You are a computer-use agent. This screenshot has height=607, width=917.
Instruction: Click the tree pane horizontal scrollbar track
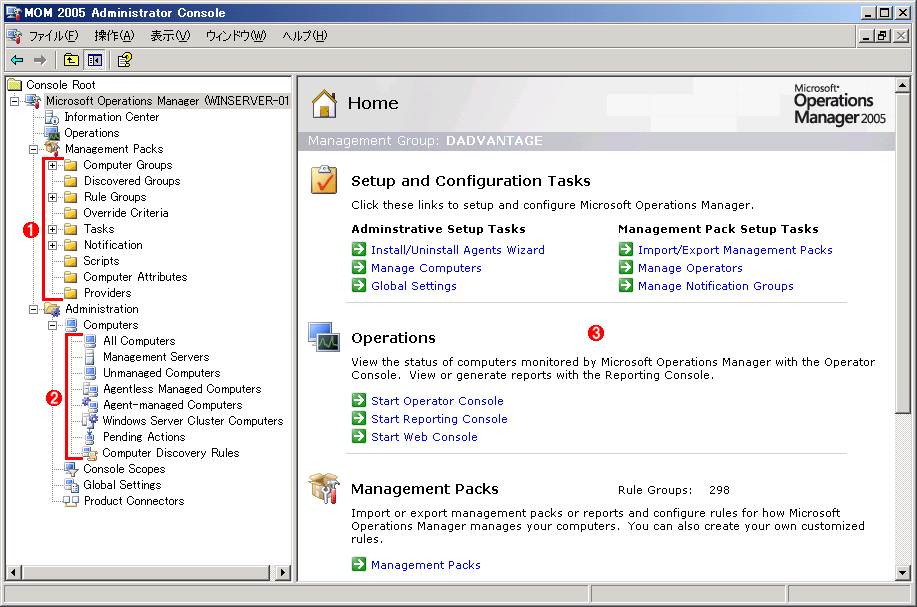click(147, 572)
